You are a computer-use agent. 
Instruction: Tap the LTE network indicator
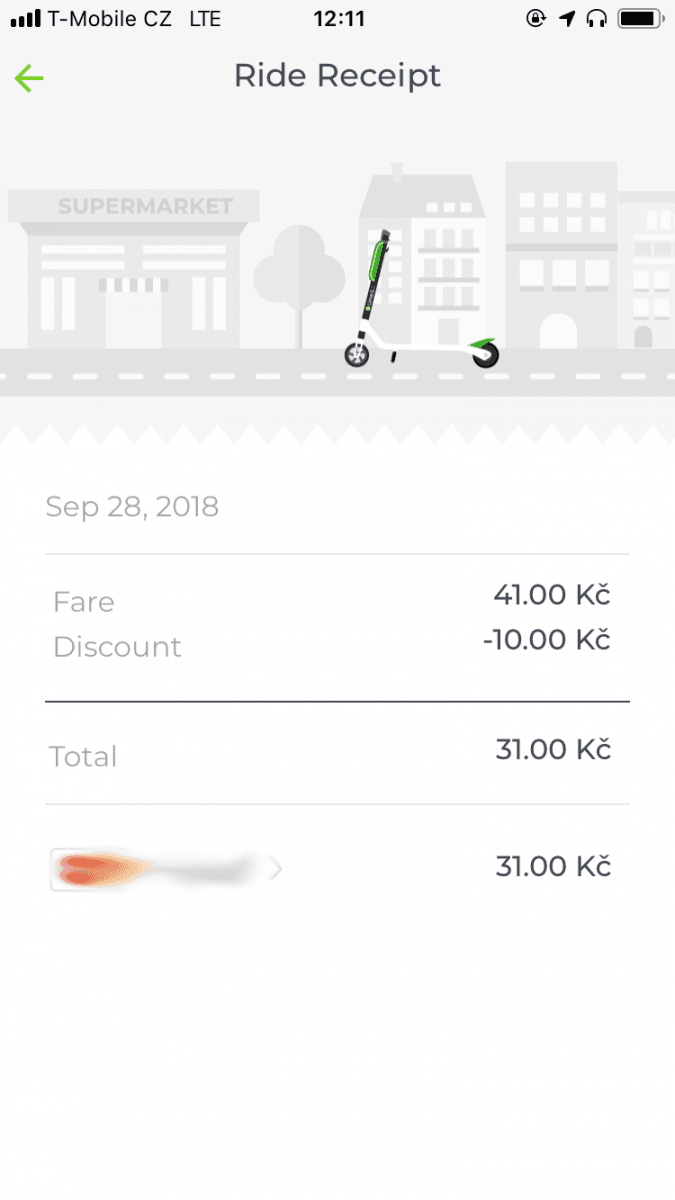click(x=207, y=16)
